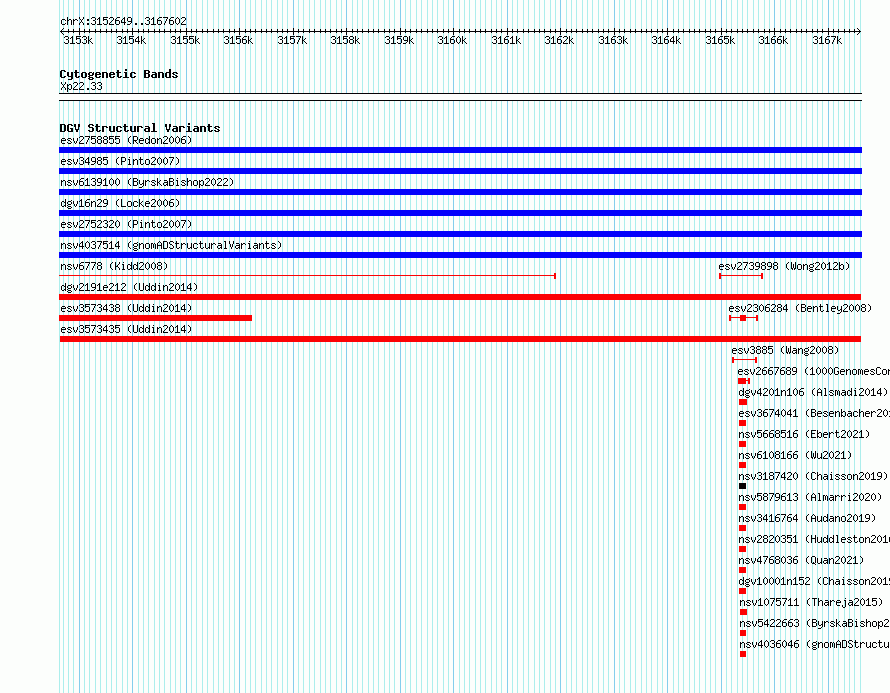Image resolution: width=890 pixels, height=693 pixels.
Task: Select the 3165k ruler position
Action: coord(720,40)
